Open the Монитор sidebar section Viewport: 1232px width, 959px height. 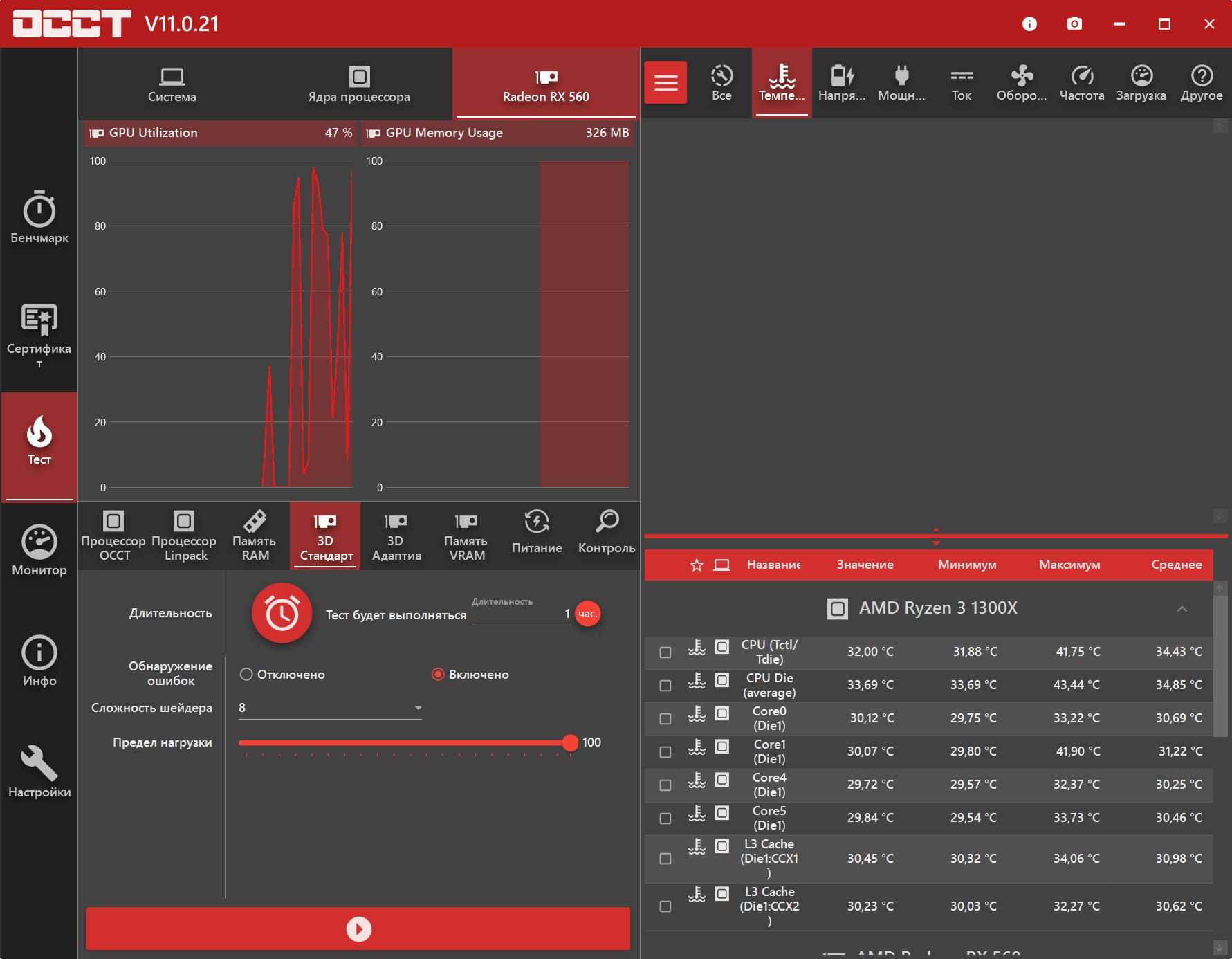tap(39, 551)
